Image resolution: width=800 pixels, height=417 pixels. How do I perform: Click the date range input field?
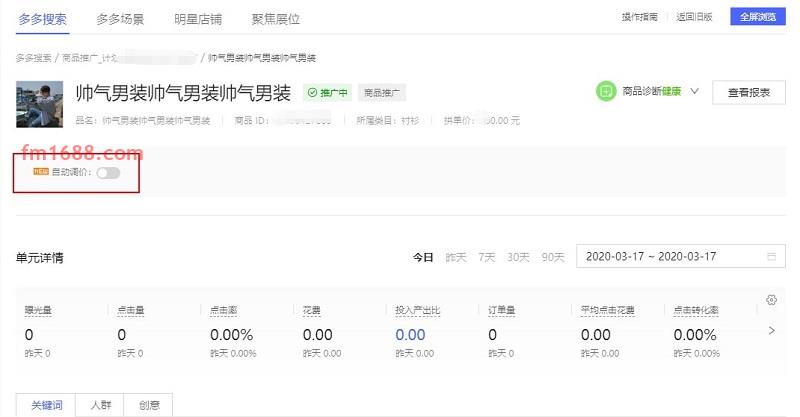point(681,256)
